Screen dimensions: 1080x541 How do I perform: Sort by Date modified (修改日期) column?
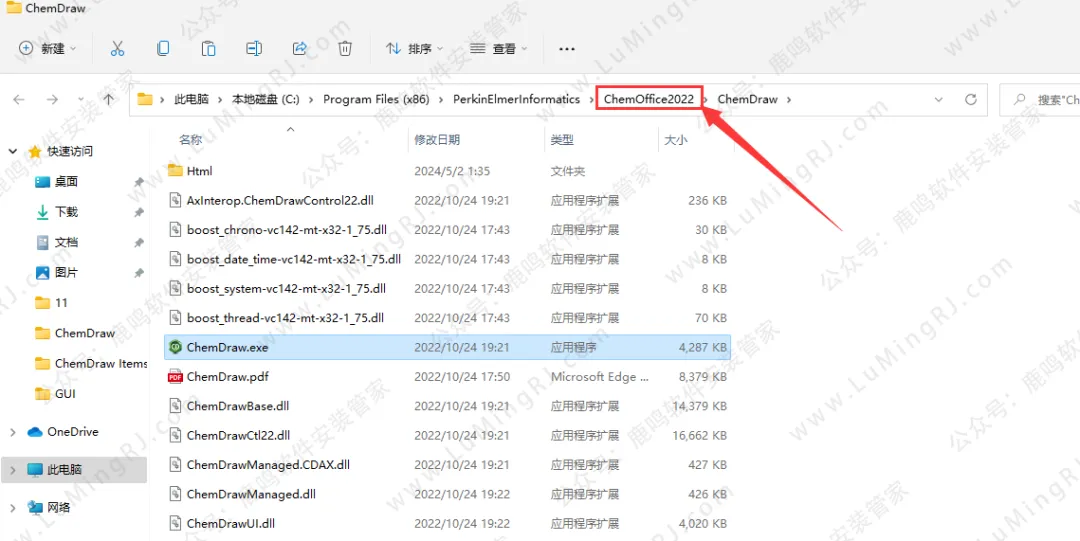coord(437,140)
